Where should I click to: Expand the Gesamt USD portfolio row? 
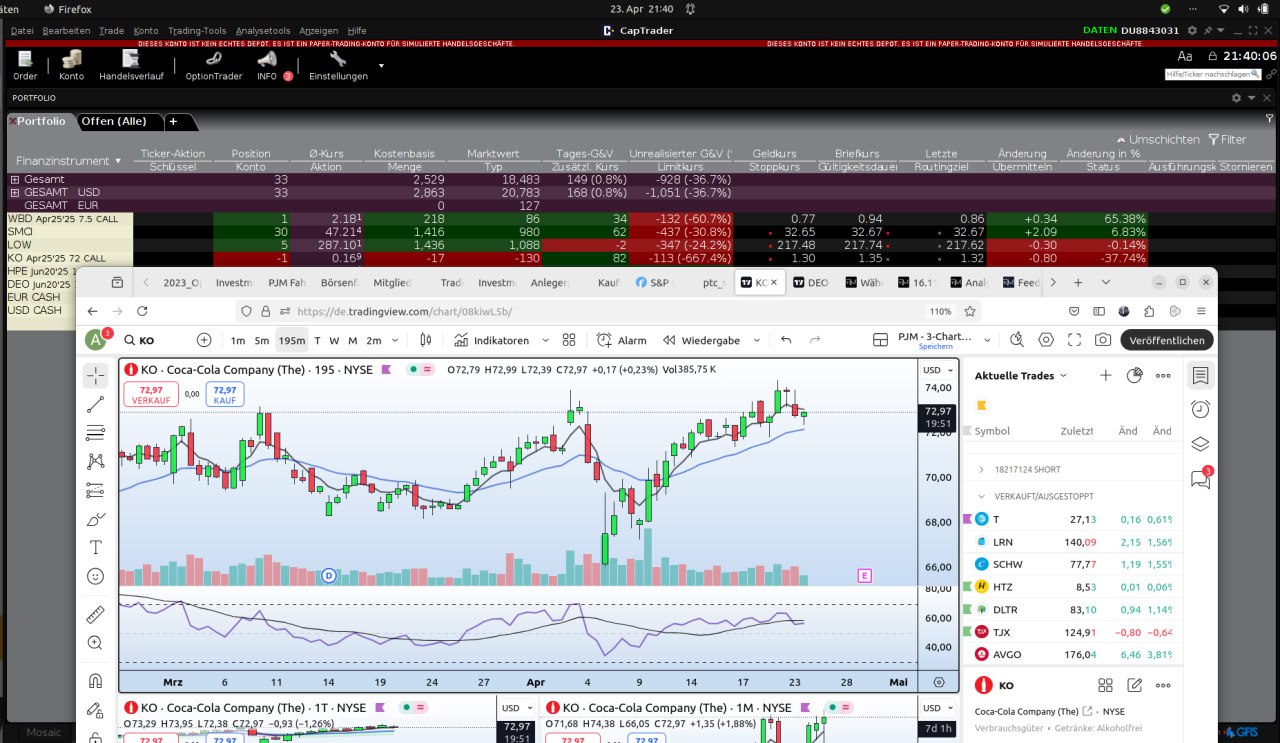coord(15,192)
